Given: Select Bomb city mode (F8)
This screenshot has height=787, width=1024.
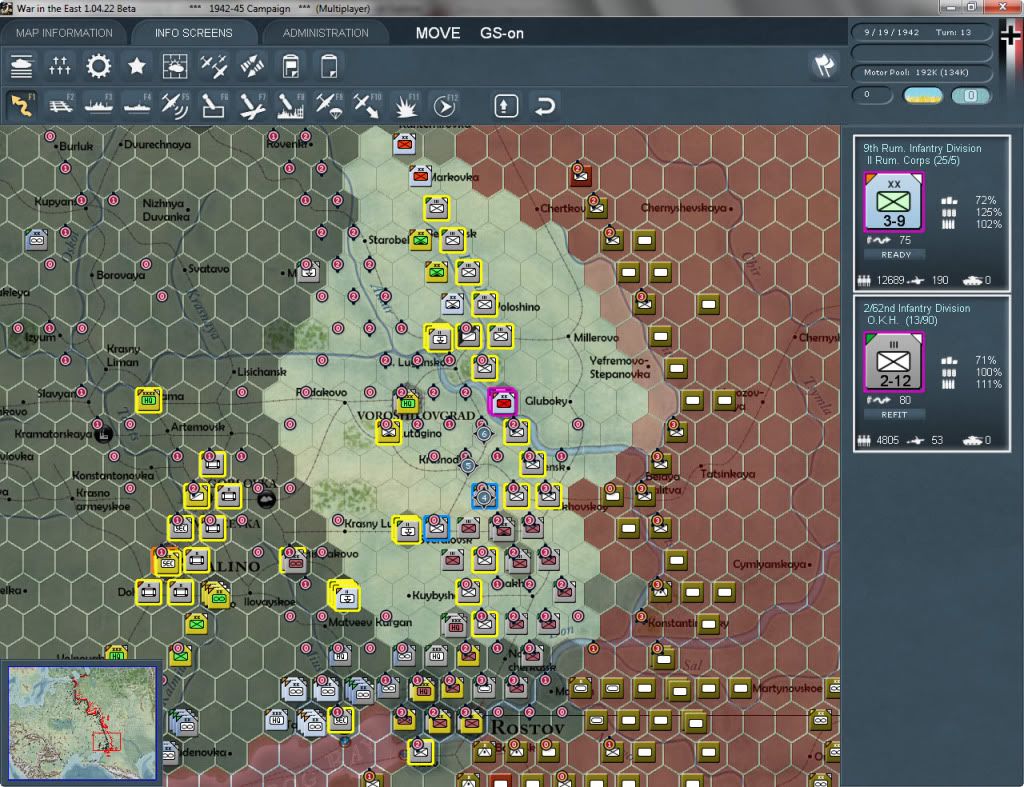Looking at the screenshot, I should (x=291, y=105).
